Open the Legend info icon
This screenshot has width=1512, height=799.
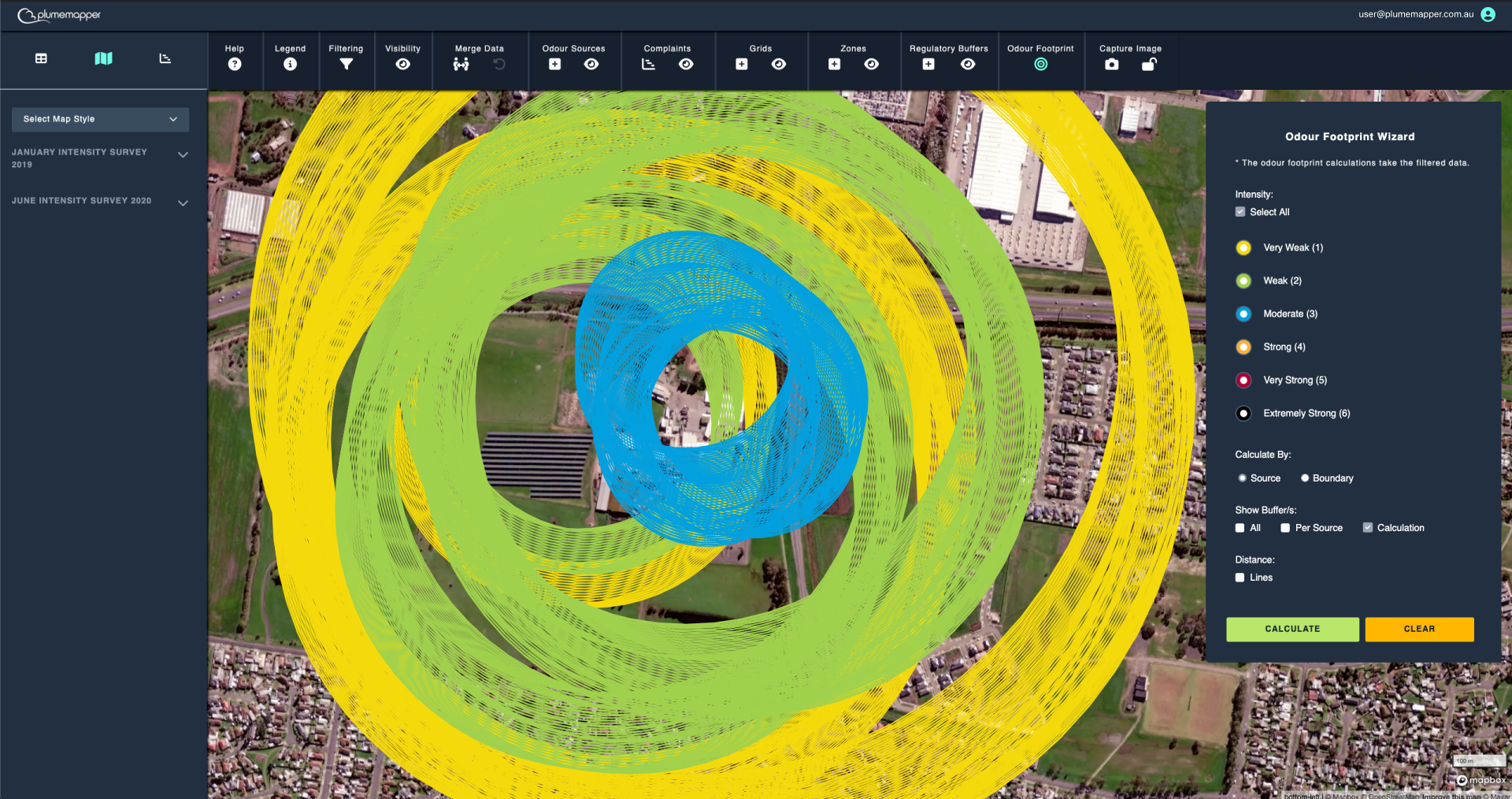pos(290,65)
